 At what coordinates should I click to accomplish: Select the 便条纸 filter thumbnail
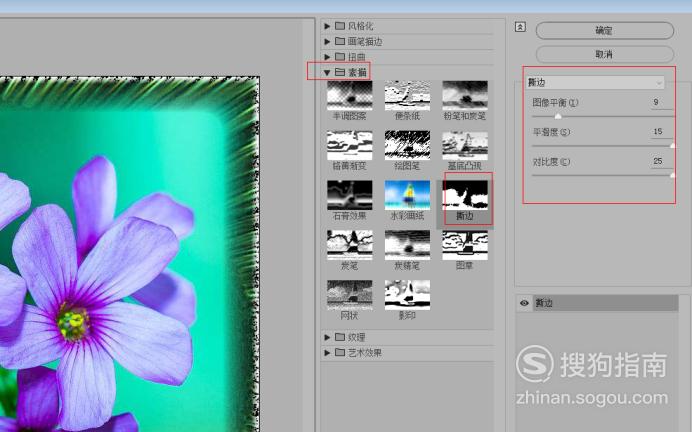coord(407,96)
